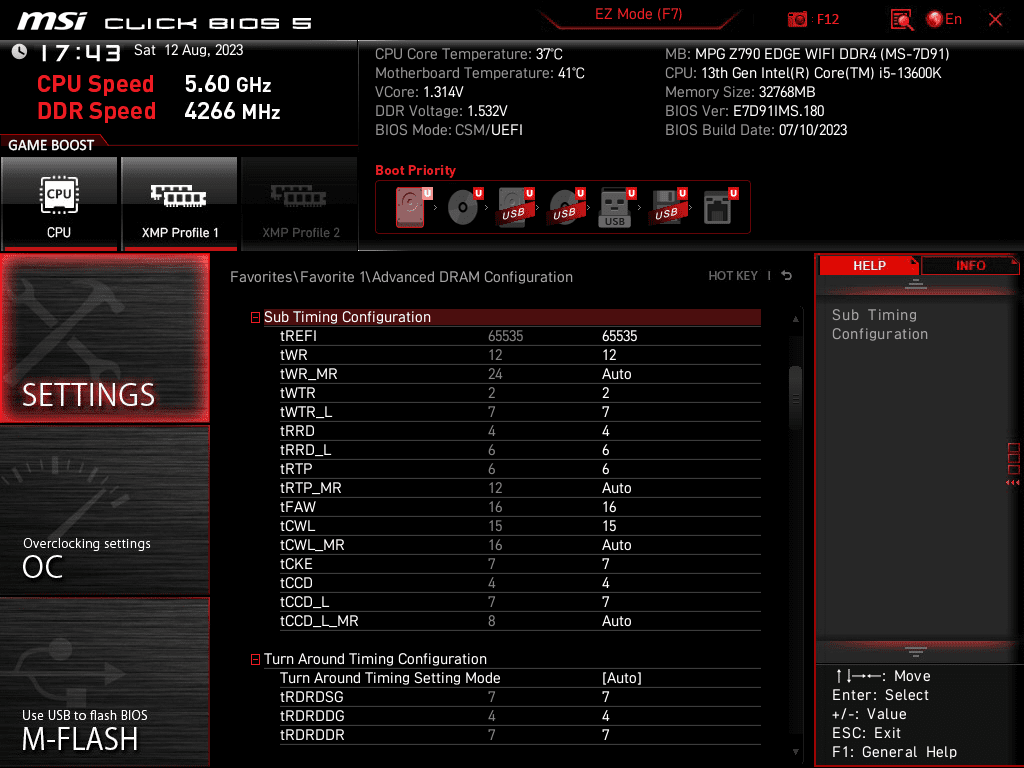Select the USB CD-ROM boot device icon
This screenshot has height=768, width=1024.
point(567,207)
